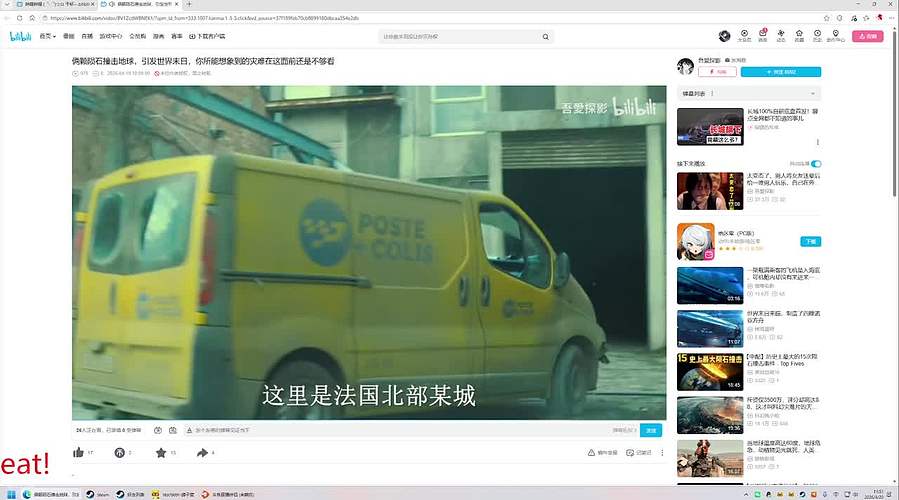Open the homepage dropdown arrow in navigation
This screenshot has width=899, height=500.
[x=54, y=37]
